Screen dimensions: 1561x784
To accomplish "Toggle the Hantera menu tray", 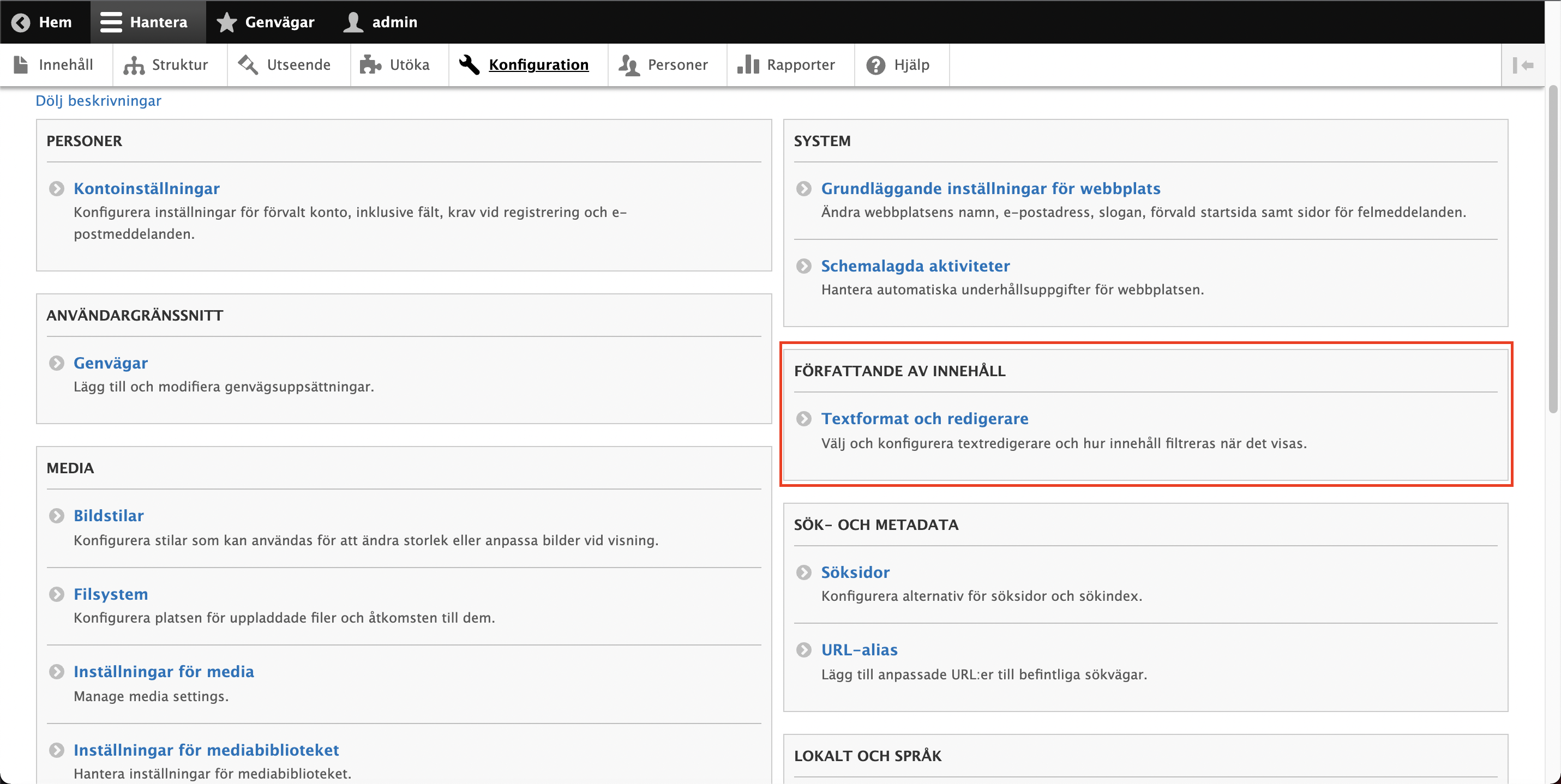I will tap(148, 22).
